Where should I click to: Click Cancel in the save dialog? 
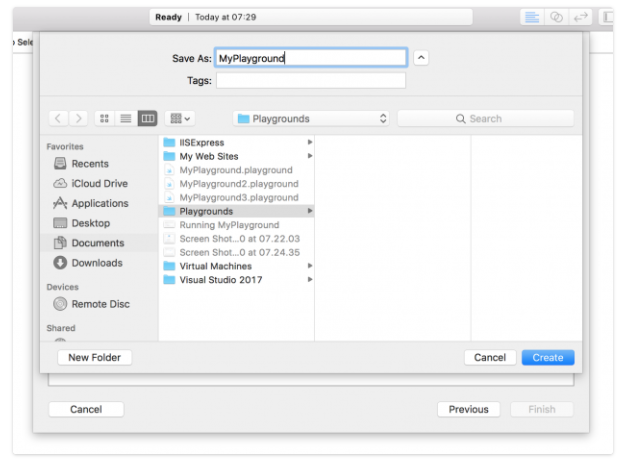click(x=490, y=357)
